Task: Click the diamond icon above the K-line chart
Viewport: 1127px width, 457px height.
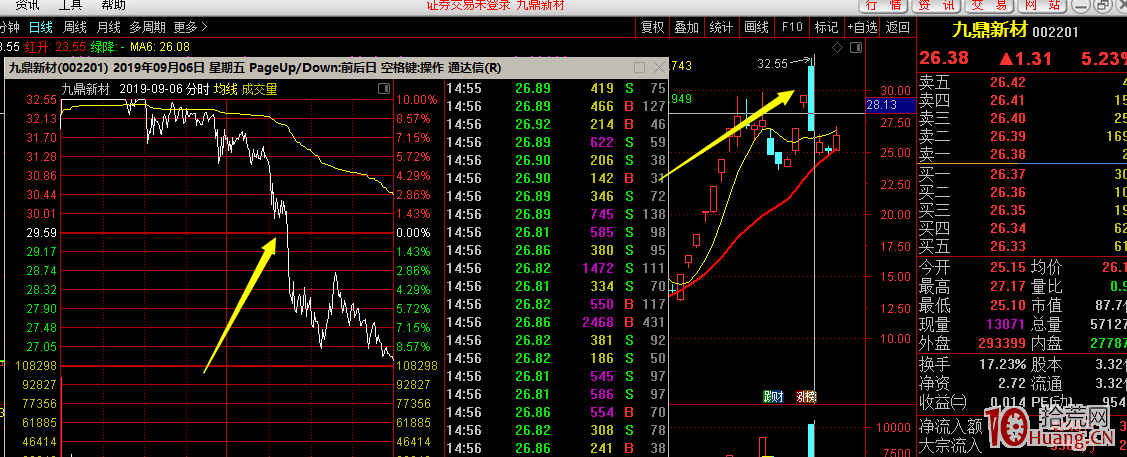Action: click(837, 48)
